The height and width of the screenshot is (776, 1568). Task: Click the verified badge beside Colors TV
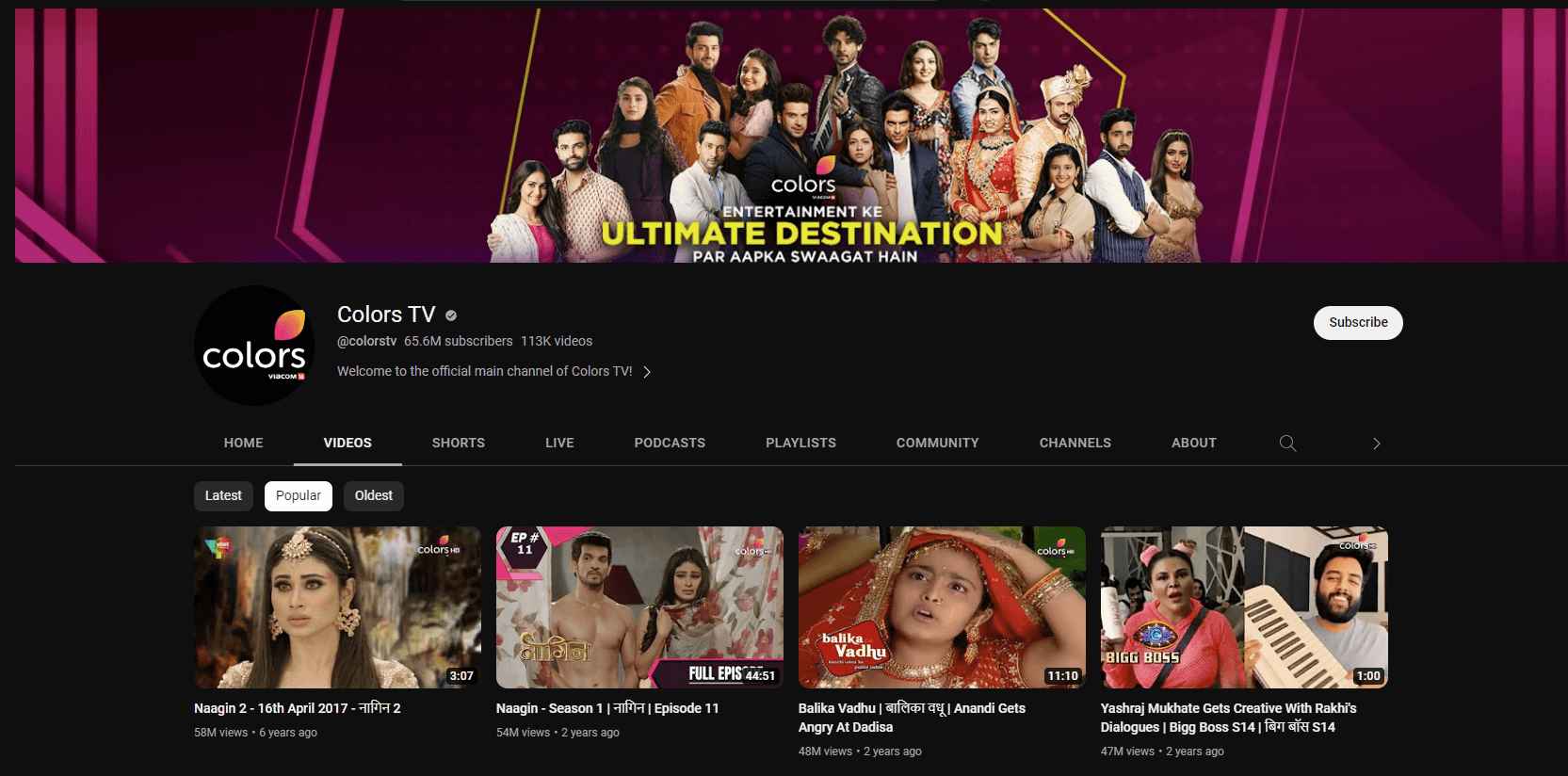pyautogui.click(x=451, y=315)
